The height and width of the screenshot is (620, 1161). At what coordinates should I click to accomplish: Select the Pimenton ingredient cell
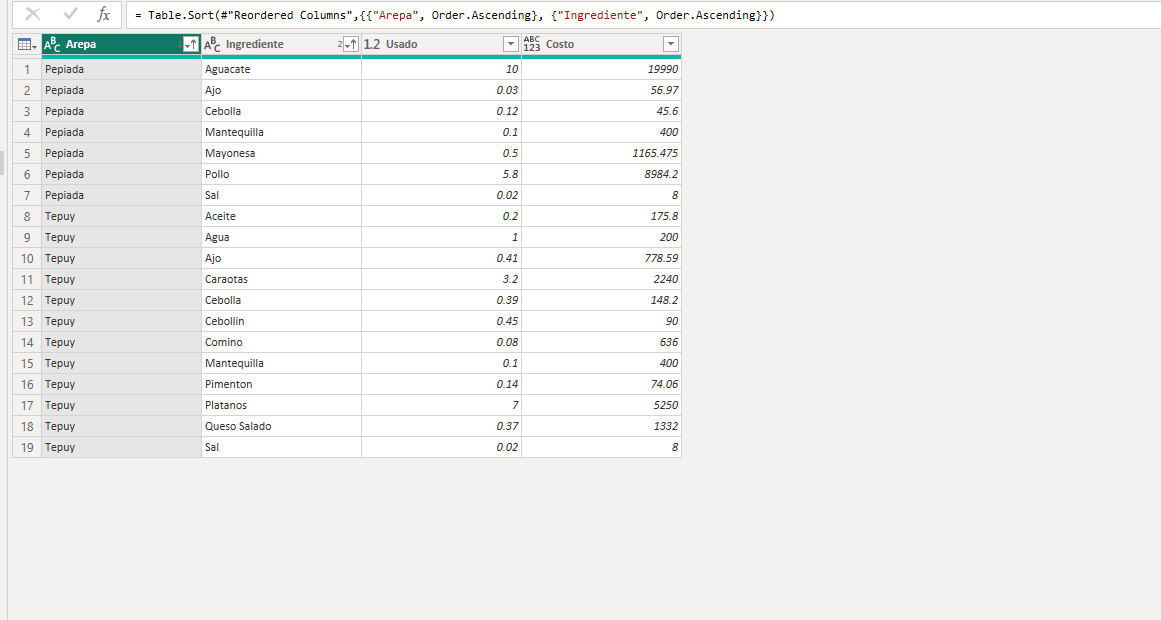point(281,384)
